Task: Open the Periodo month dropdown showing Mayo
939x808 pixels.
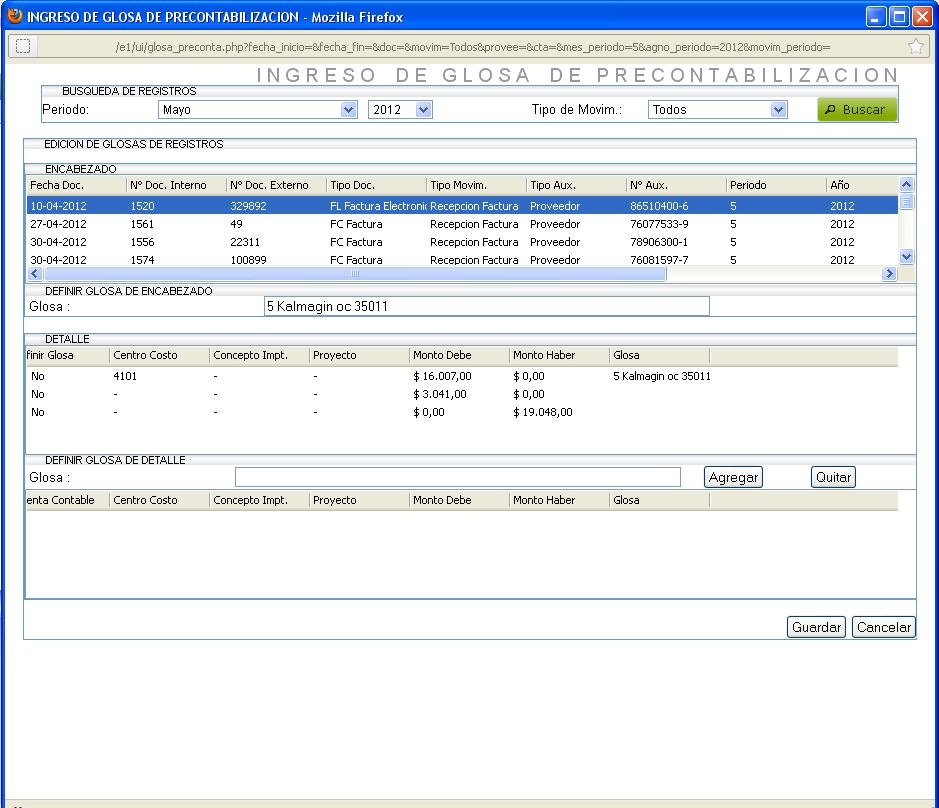Action: click(x=258, y=110)
